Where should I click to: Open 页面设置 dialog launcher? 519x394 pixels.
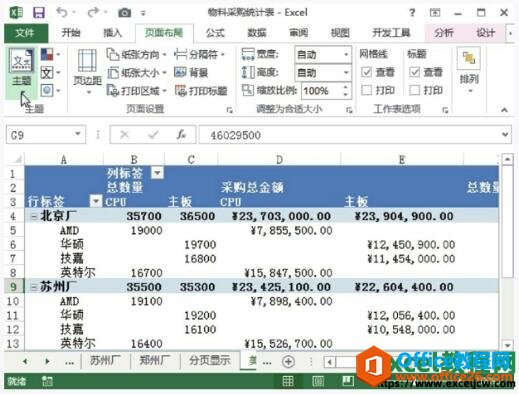[229, 110]
